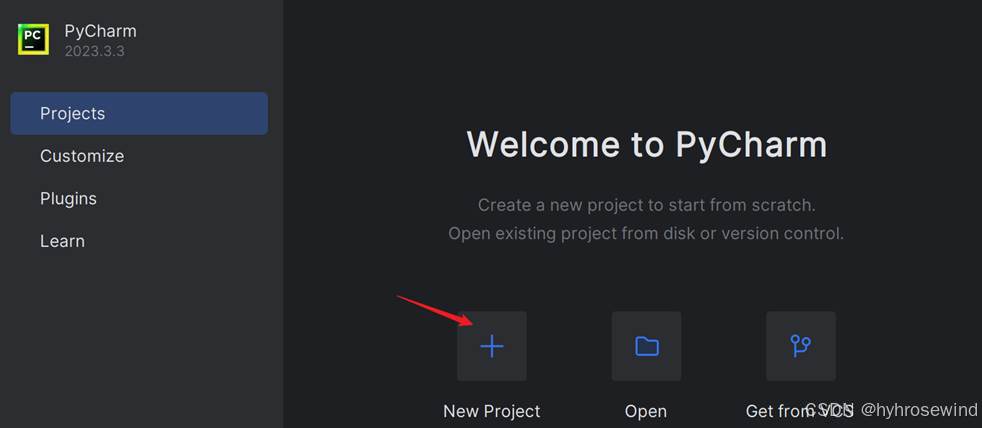Viewport: 982px width, 428px height.
Task: Click the PyCharm logo icon
Action: tap(33, 39)
